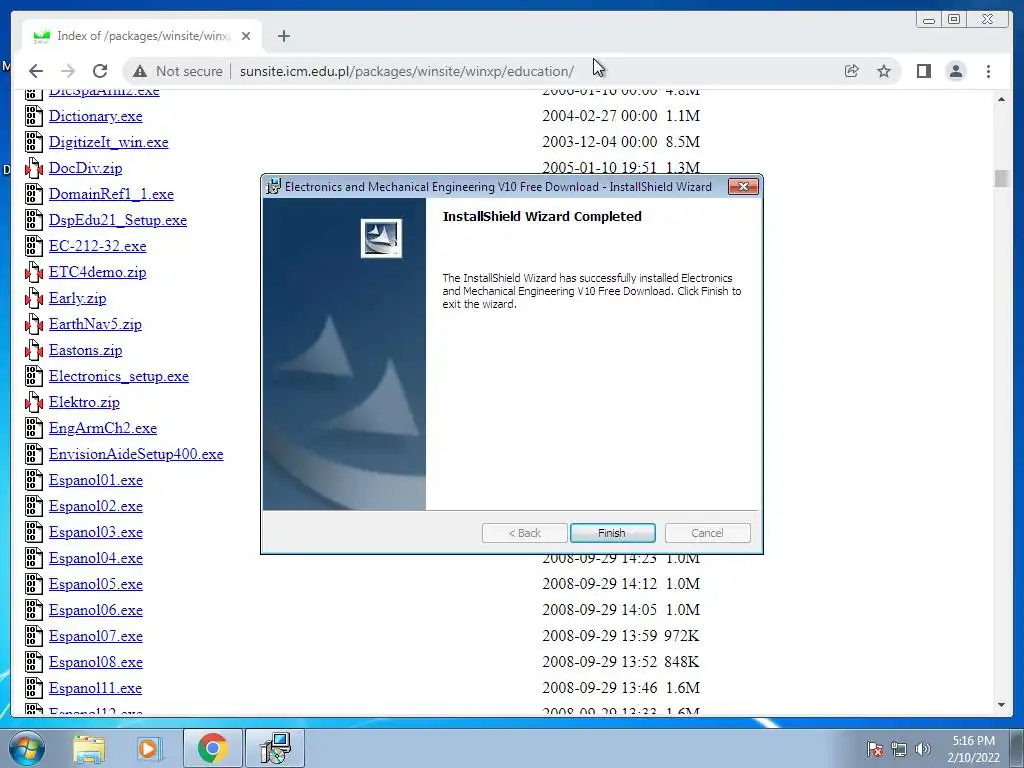Click the Early.zip link
Image resolution: width=1024 pixels, height=768 pixels.
pyautogui.click(x=77, y=298)
